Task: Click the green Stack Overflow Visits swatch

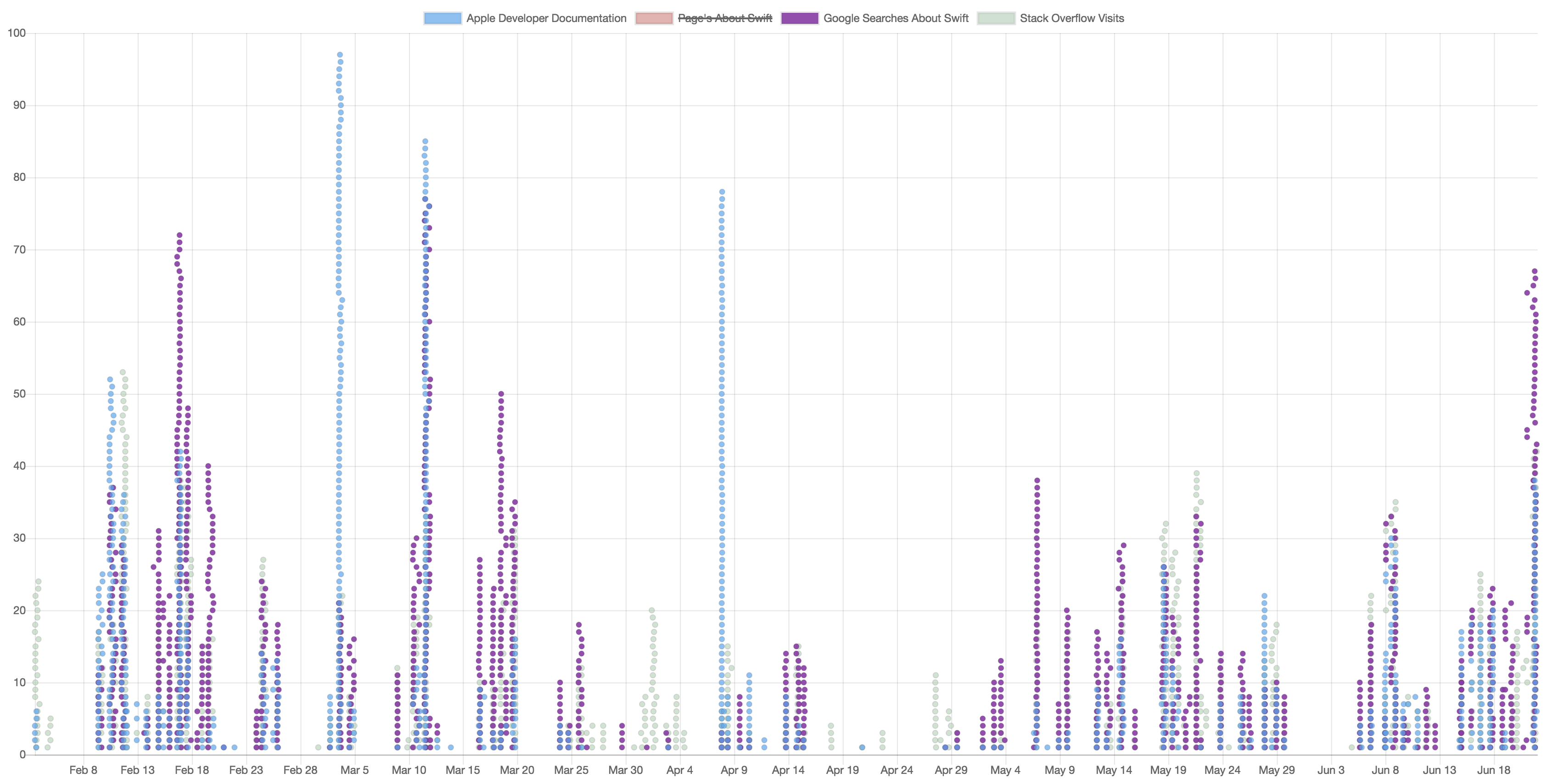Action: click(x=998, y=18)
